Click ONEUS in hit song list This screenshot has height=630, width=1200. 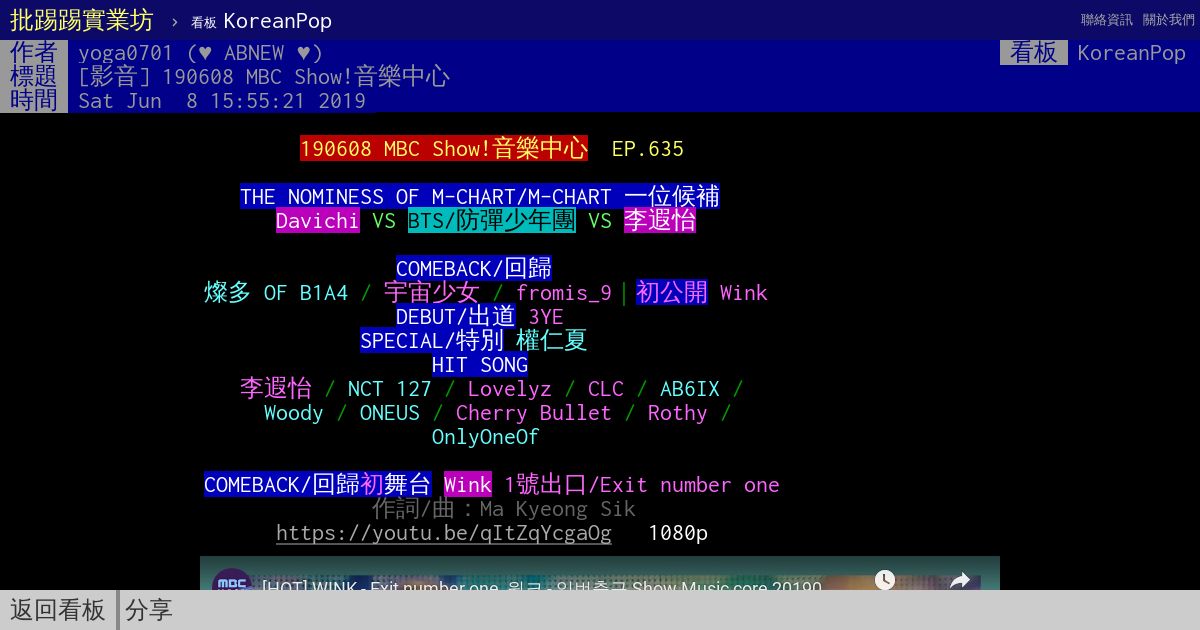pos(390,413)
